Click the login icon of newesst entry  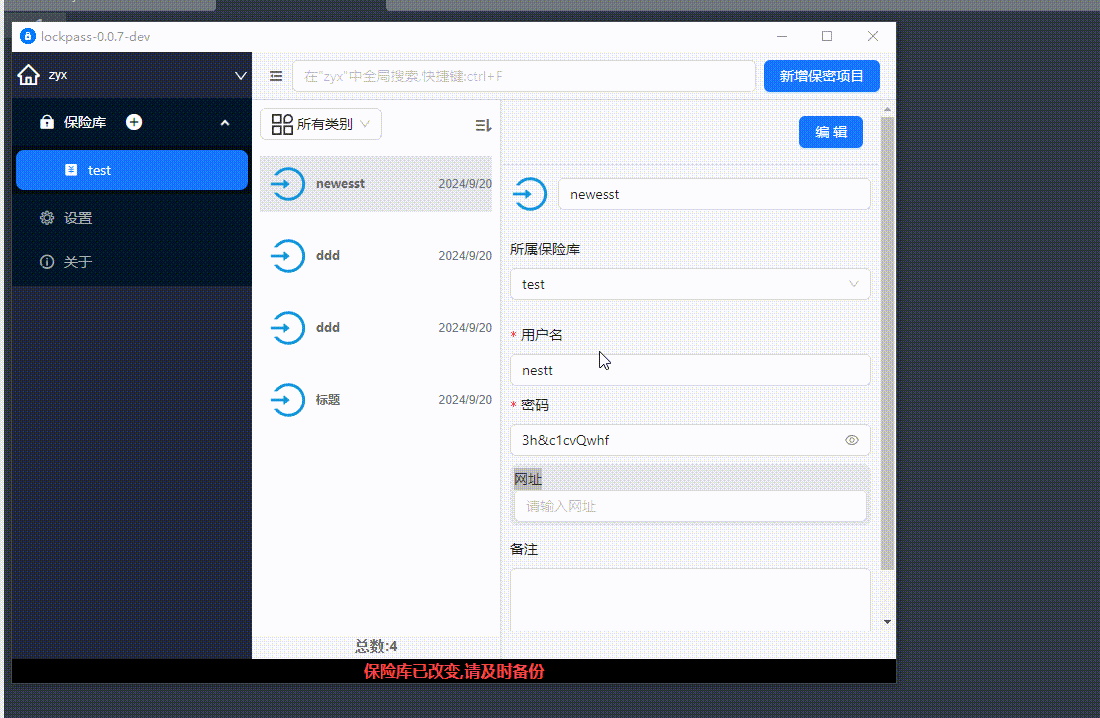tap(288, 184)
